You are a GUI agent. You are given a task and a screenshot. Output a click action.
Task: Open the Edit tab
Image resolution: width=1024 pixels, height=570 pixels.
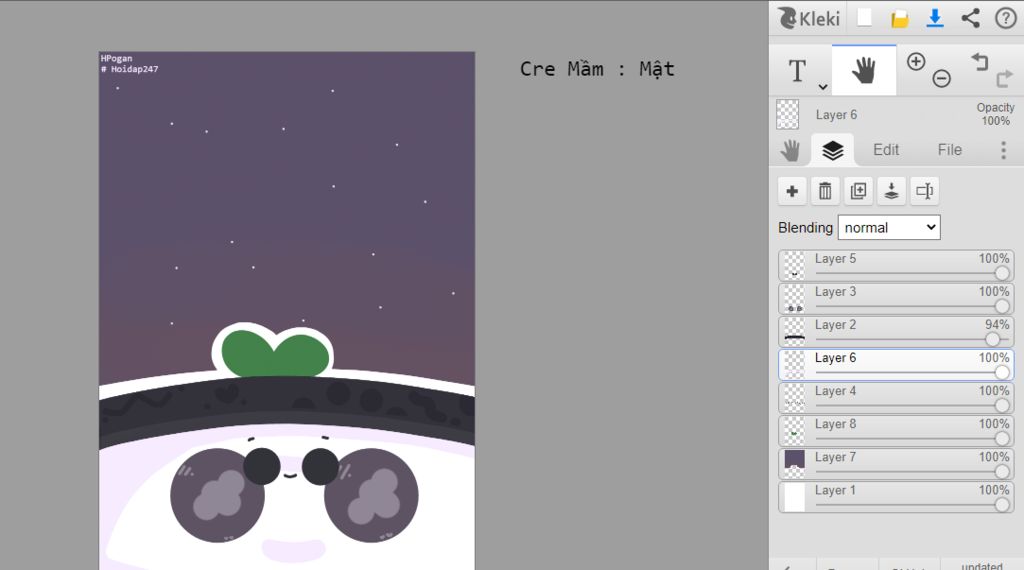pos(886,150)
